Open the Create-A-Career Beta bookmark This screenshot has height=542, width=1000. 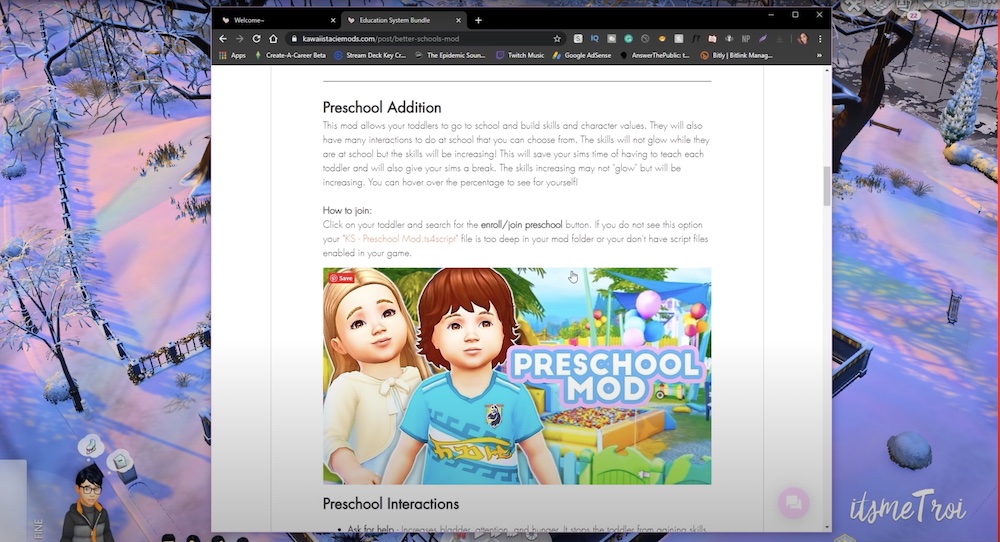pyautogui.click(x=290, y=55)
